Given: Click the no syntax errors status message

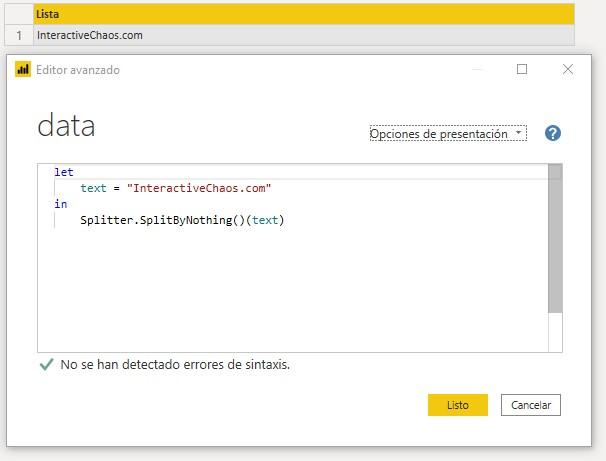Looking at the screenshot, I should pos(175,365).
